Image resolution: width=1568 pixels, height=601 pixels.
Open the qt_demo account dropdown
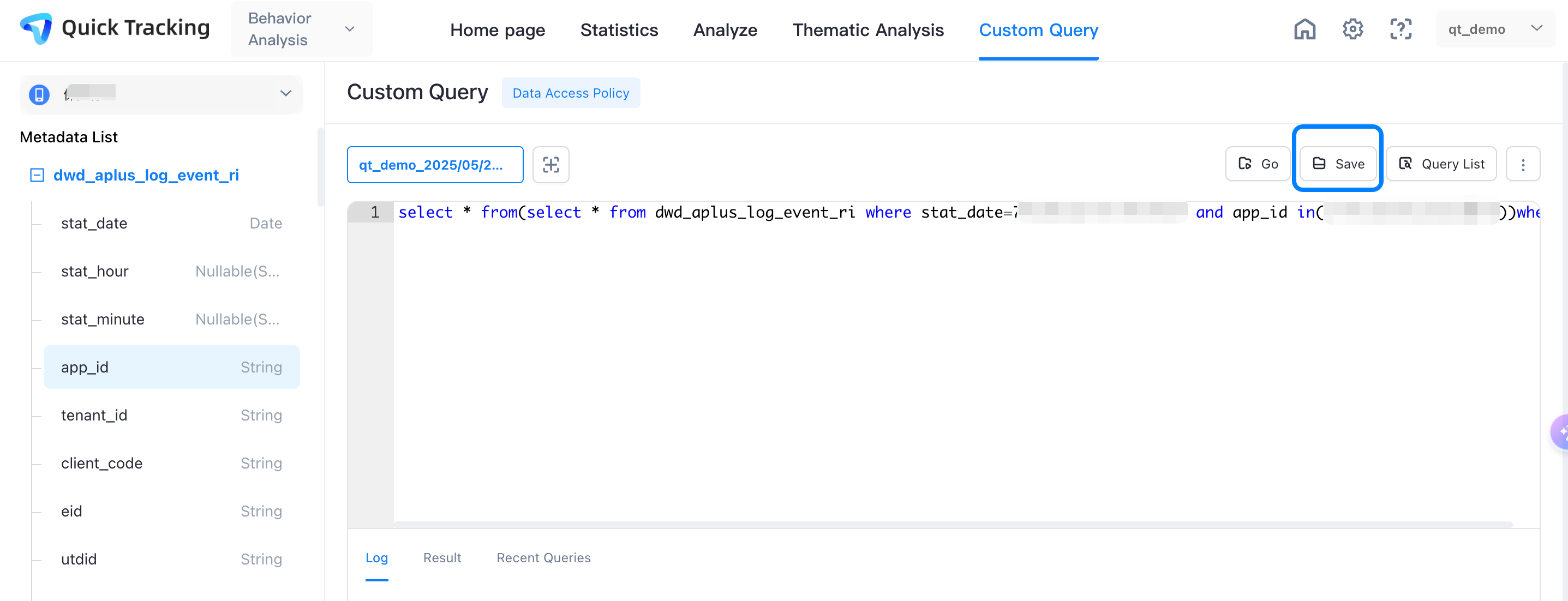coord(1494,29)
